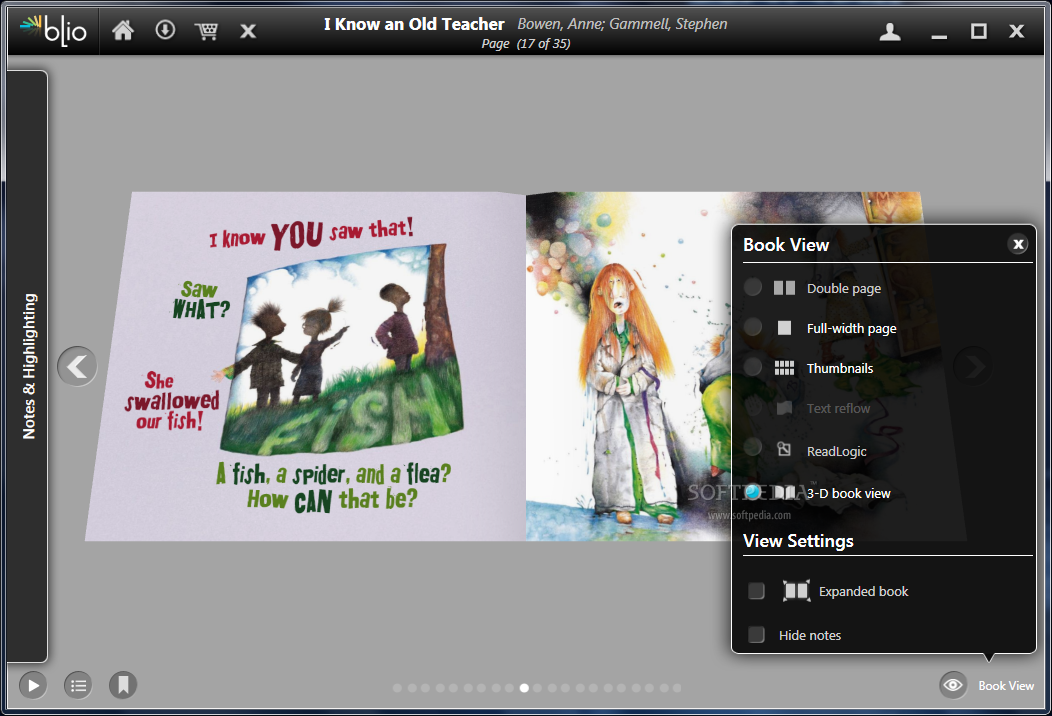Click the highlighted white page indicator dot

click(x=524, y=688)
